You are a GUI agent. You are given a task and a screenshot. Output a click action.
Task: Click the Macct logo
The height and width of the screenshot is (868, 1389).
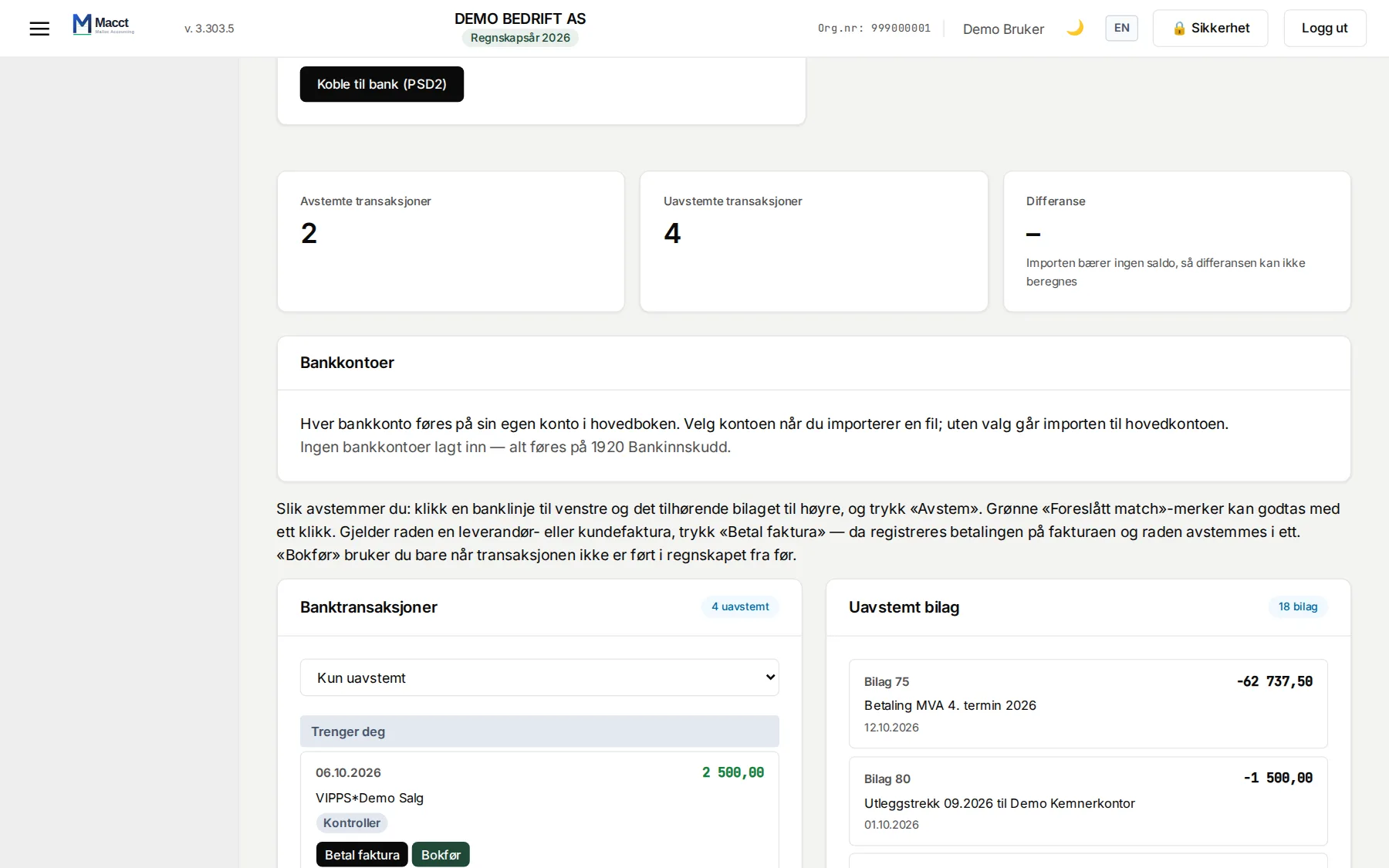[103, 25]
